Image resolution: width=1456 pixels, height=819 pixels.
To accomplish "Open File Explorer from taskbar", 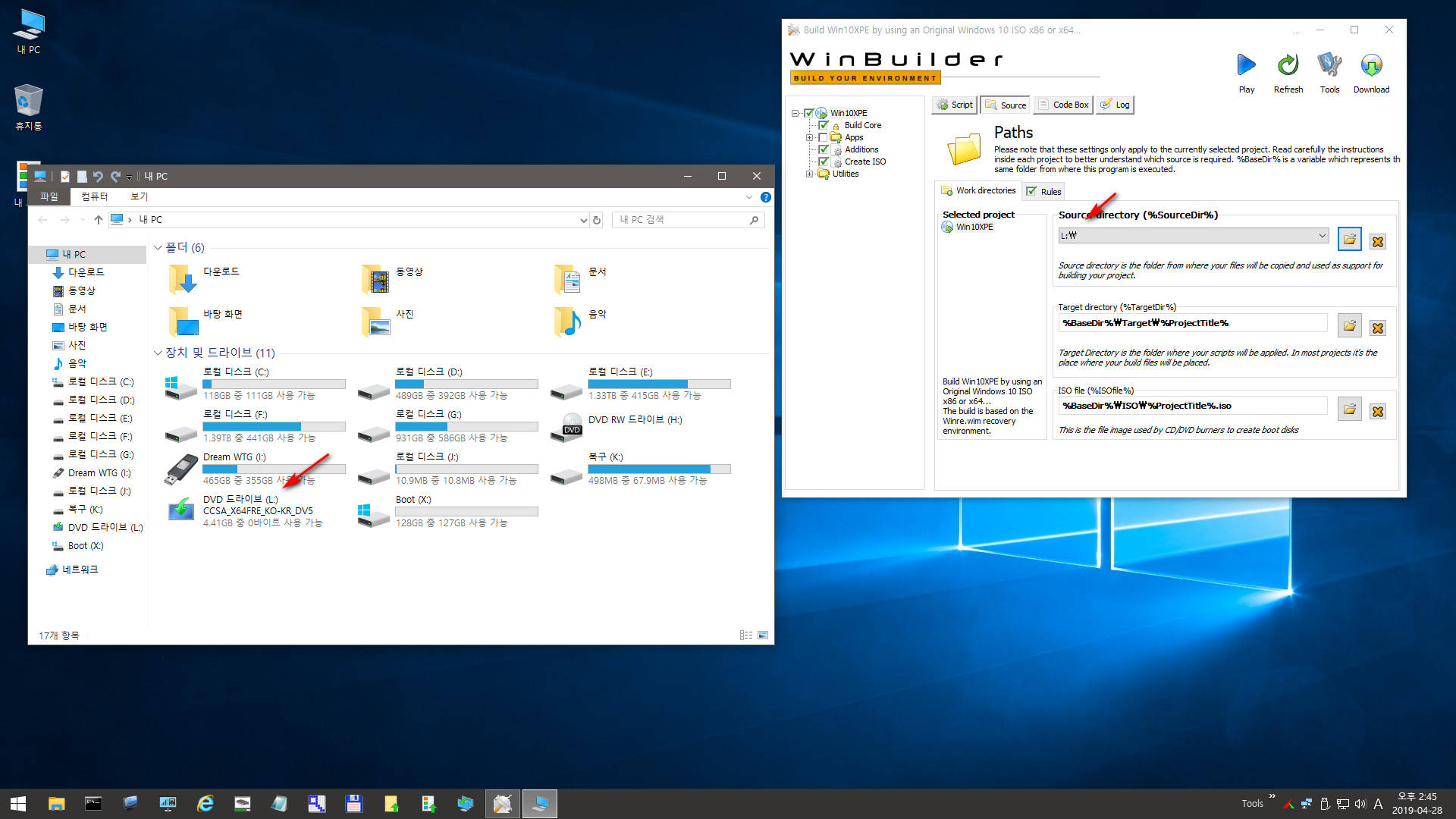I will pos(56,804).
